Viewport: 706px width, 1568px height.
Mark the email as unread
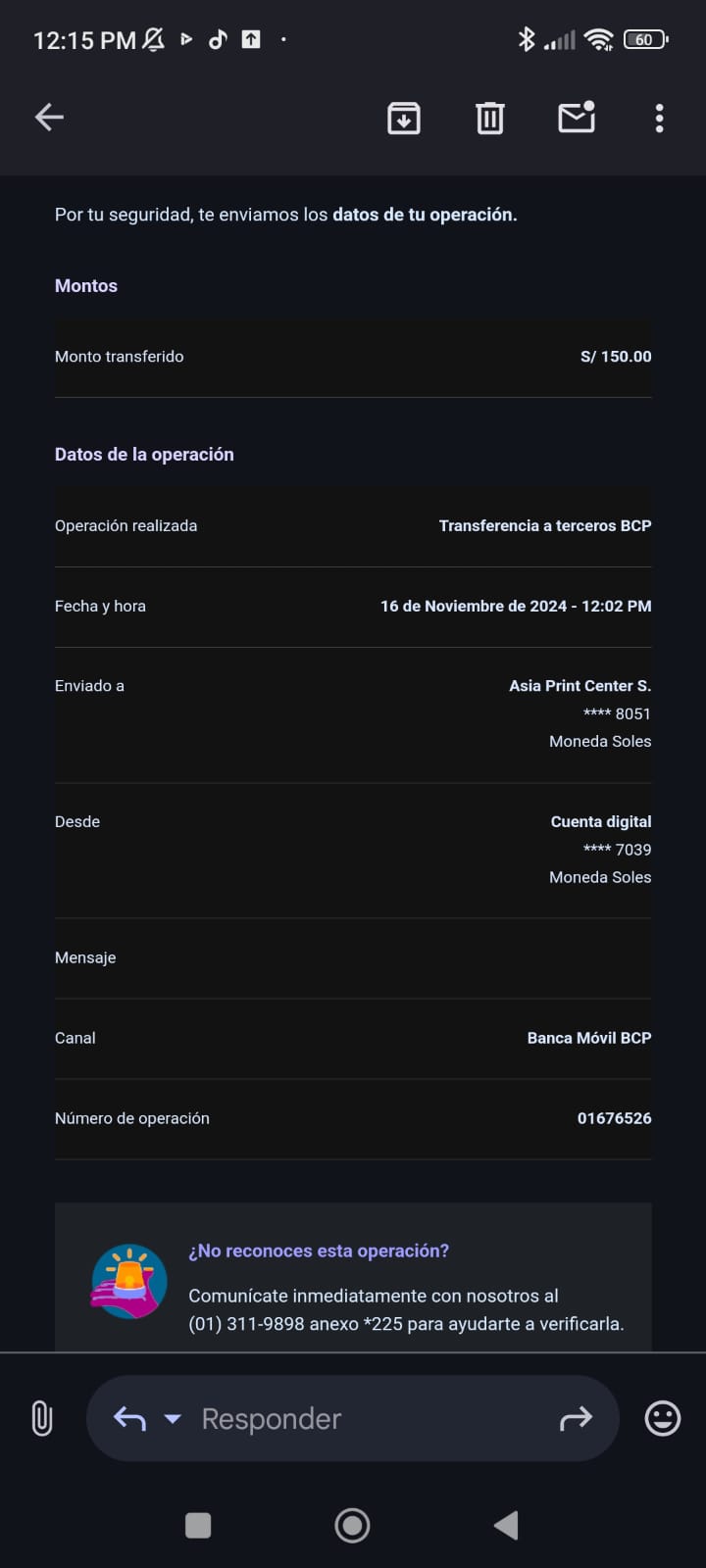point(577,118)
